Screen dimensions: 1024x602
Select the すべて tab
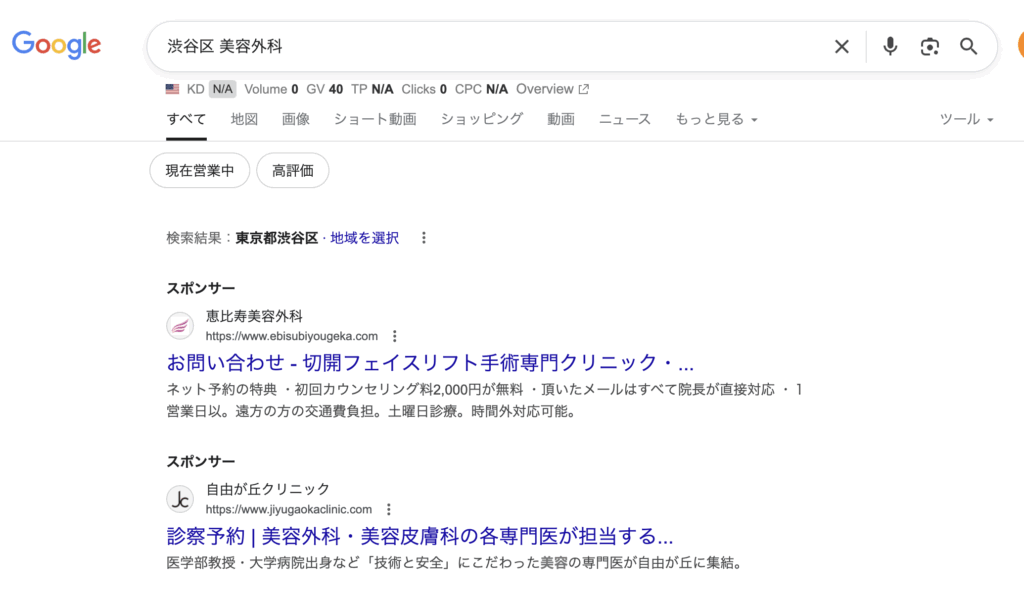186,119
